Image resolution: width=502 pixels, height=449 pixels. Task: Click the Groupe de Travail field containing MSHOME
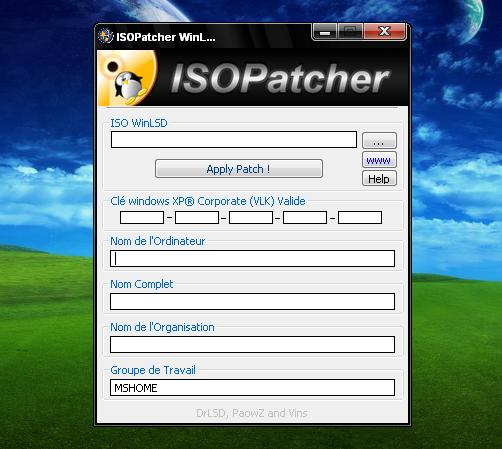pos(252,388)
